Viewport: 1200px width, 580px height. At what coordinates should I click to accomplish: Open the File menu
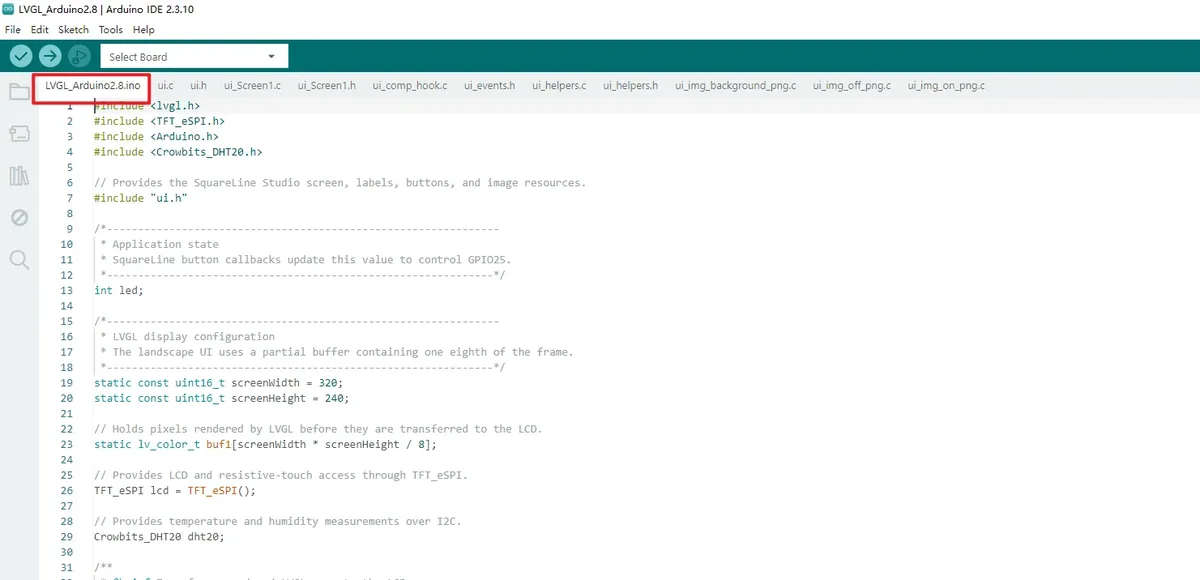click(x=12, y=30)
